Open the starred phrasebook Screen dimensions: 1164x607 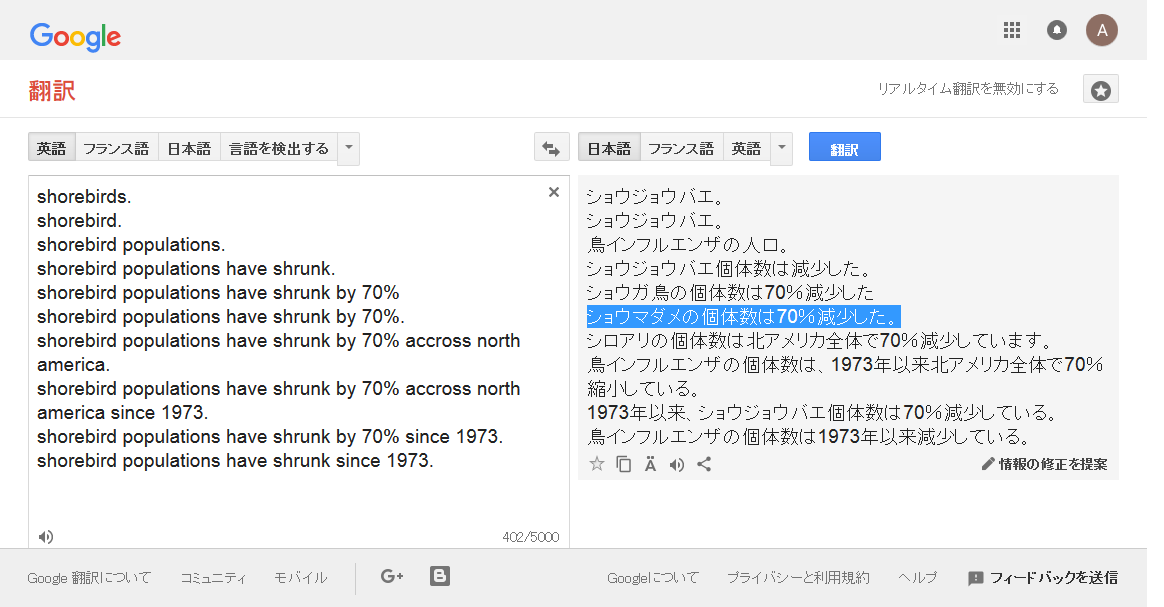pyautogui.click(x=1100, y=90)
